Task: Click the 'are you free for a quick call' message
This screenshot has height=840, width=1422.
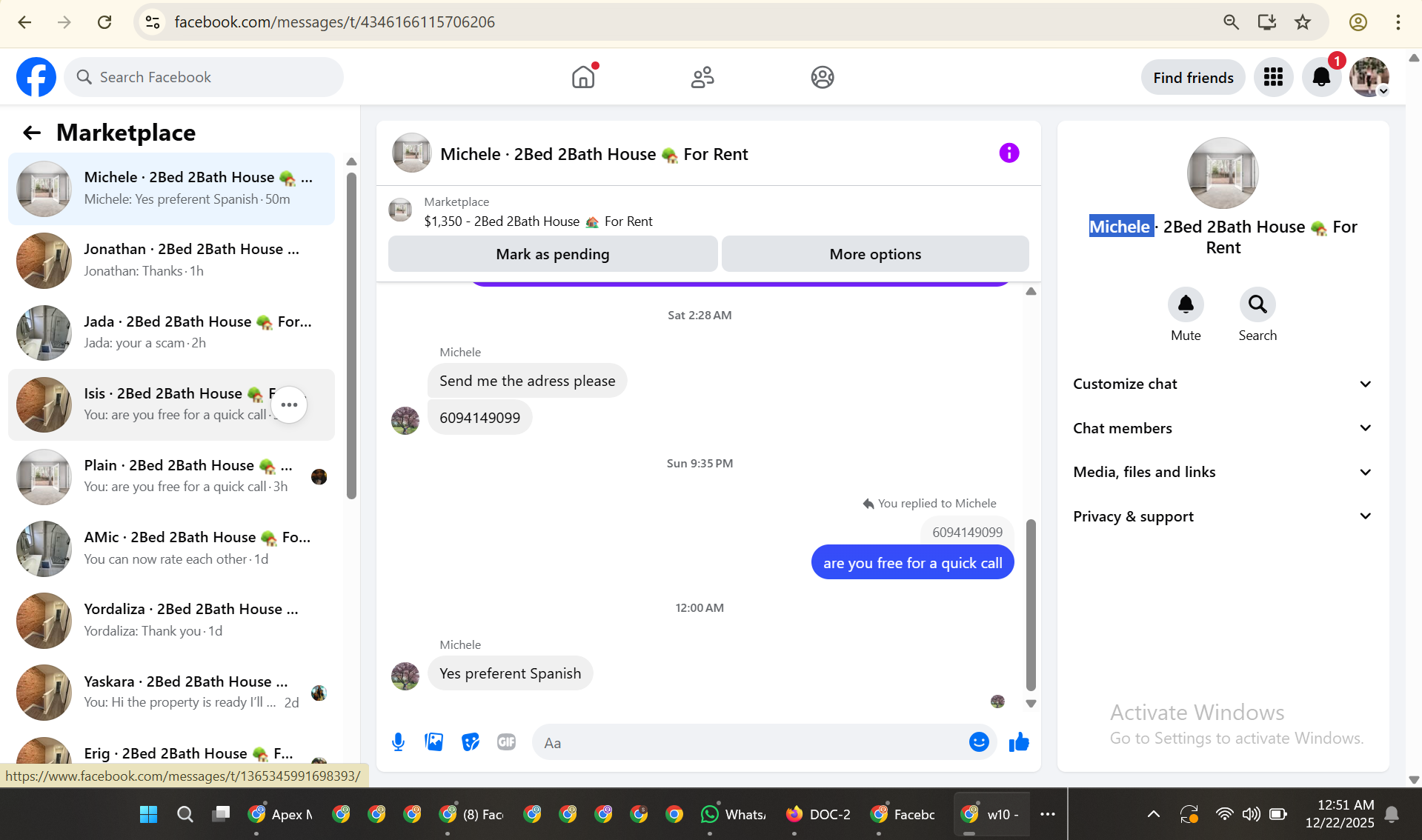Action: click(x=912, y=563)
